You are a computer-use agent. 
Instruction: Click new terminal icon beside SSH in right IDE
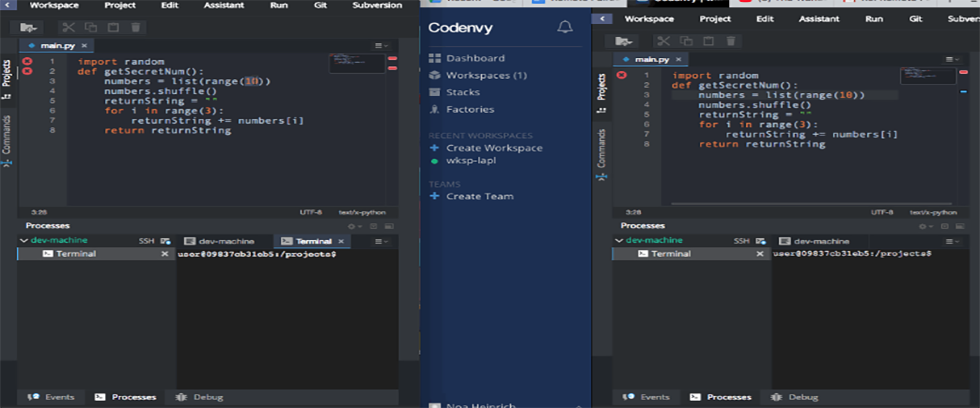[x=759, y=241]
